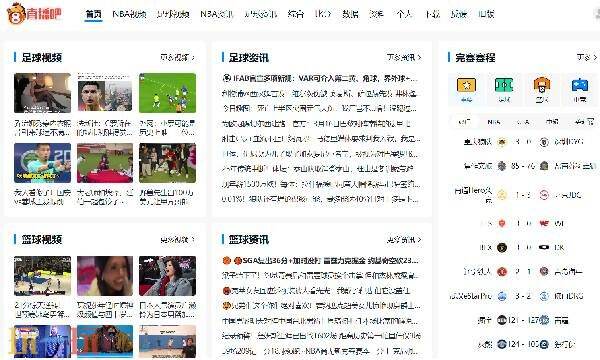Screen dimensions: 600x360
Task: Play the green pitch match video thumbnail
Action: (x=167, y=93)
